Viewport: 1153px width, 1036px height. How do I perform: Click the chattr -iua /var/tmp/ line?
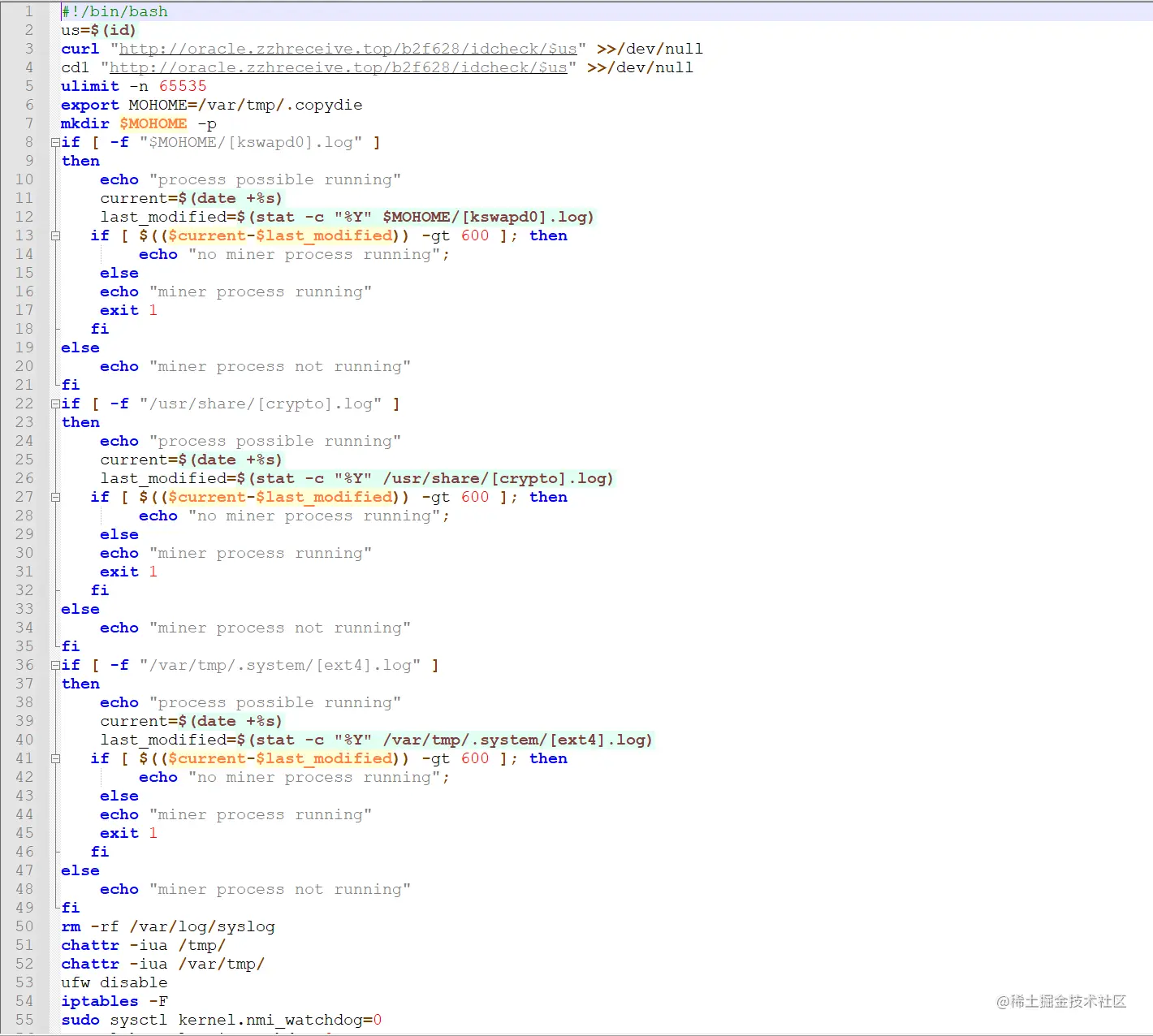coord(163,964)
